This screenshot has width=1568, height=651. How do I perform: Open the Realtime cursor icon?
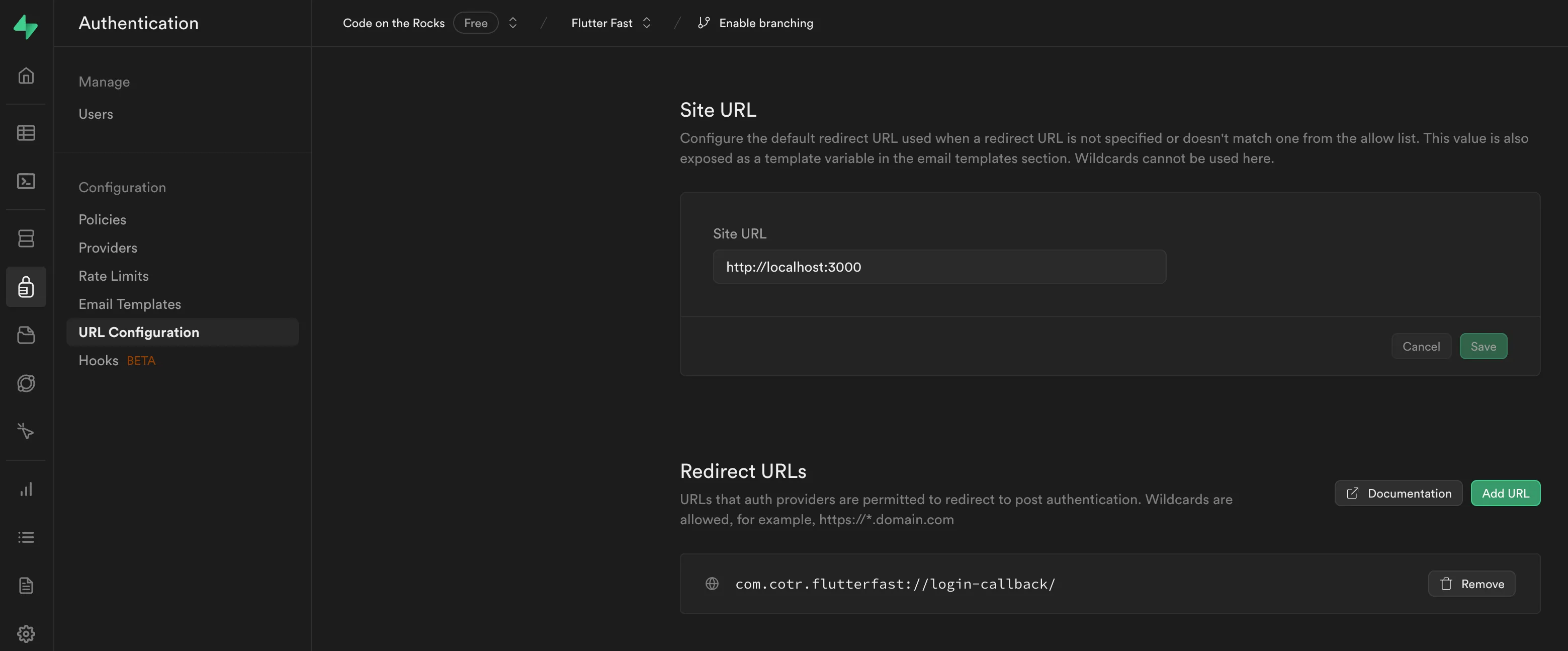pos(26,431)
